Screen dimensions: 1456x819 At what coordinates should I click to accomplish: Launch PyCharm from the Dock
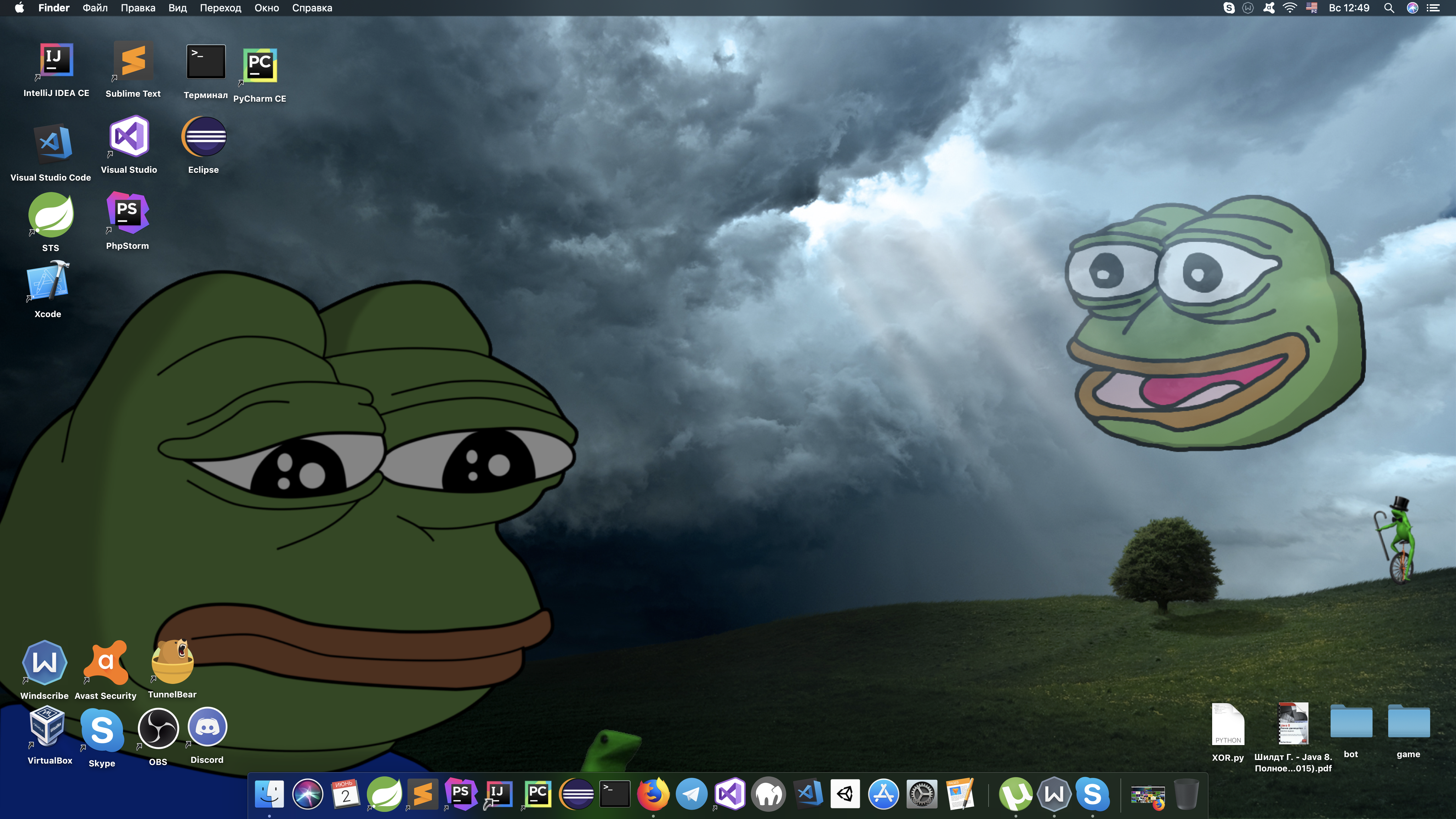tap(537, 794)
